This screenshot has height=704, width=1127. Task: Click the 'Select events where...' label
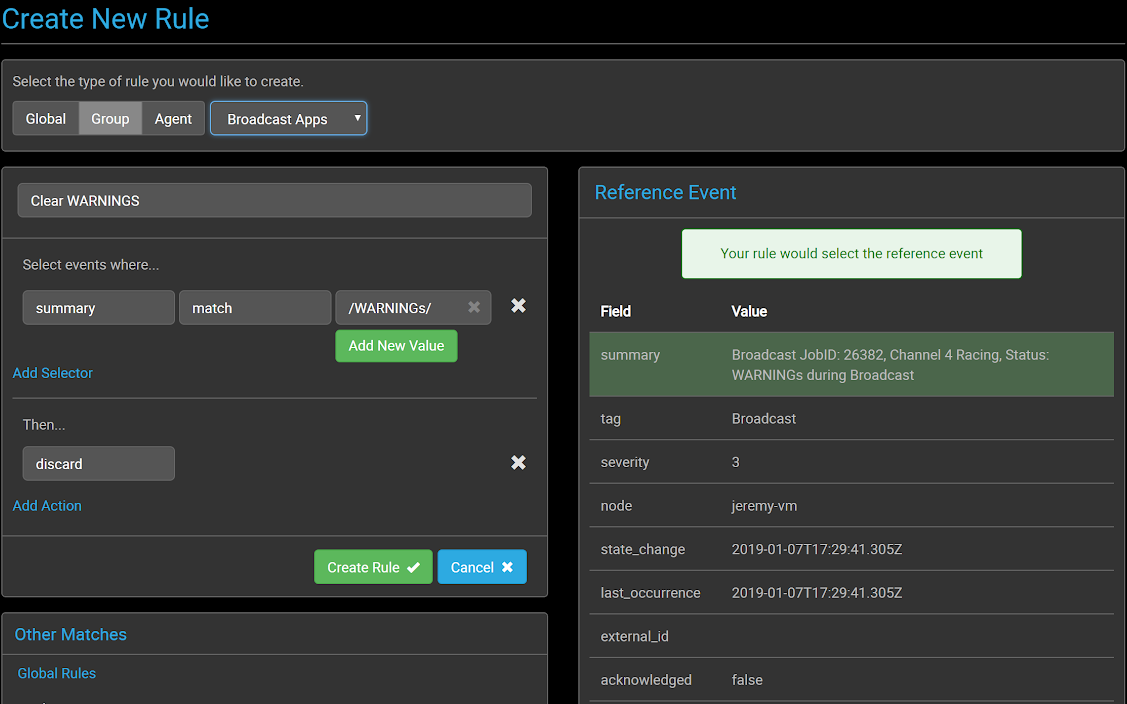click(91, 265)
